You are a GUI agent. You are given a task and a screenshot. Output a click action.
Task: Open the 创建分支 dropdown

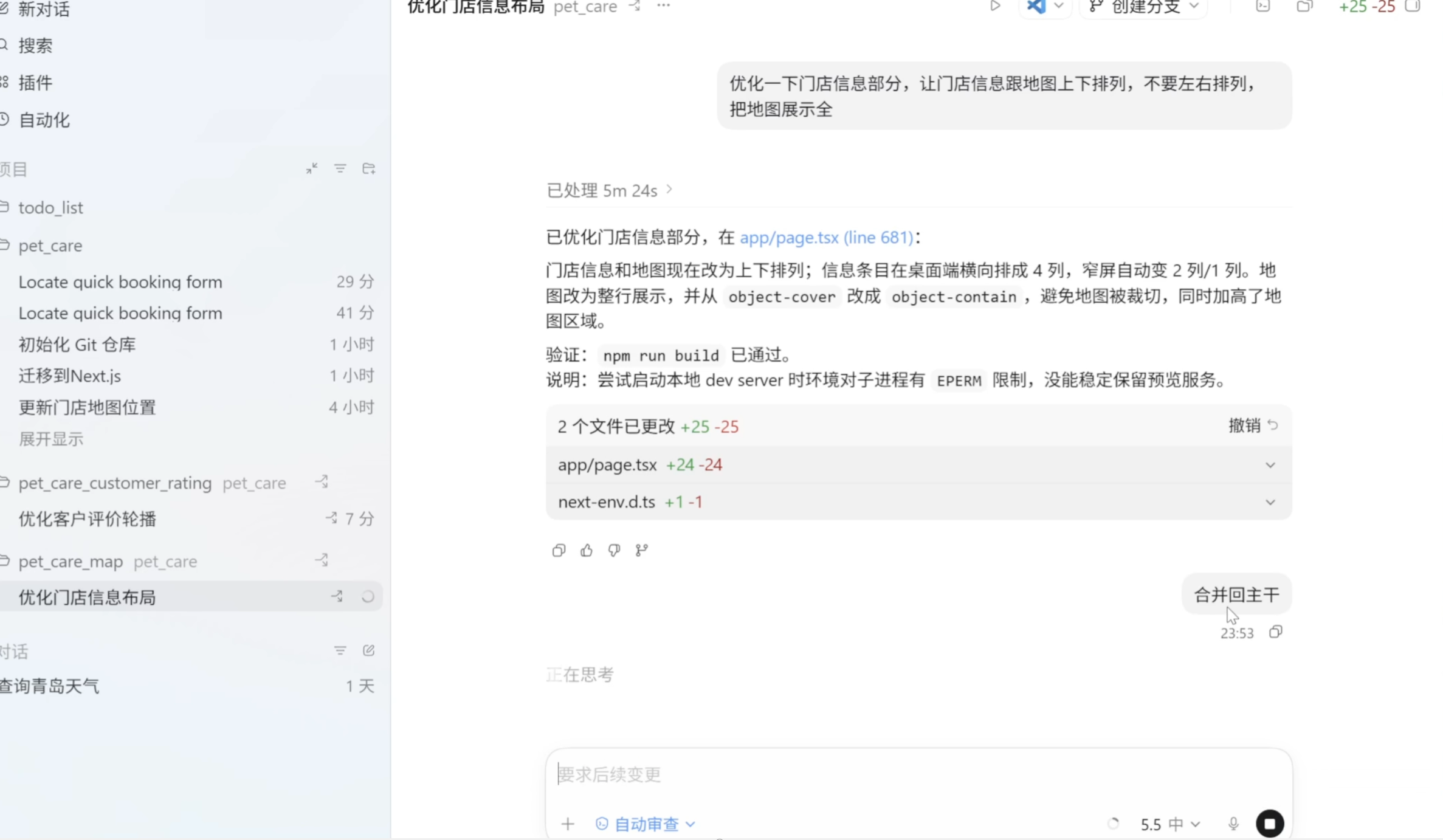(x=1144, y=7)
